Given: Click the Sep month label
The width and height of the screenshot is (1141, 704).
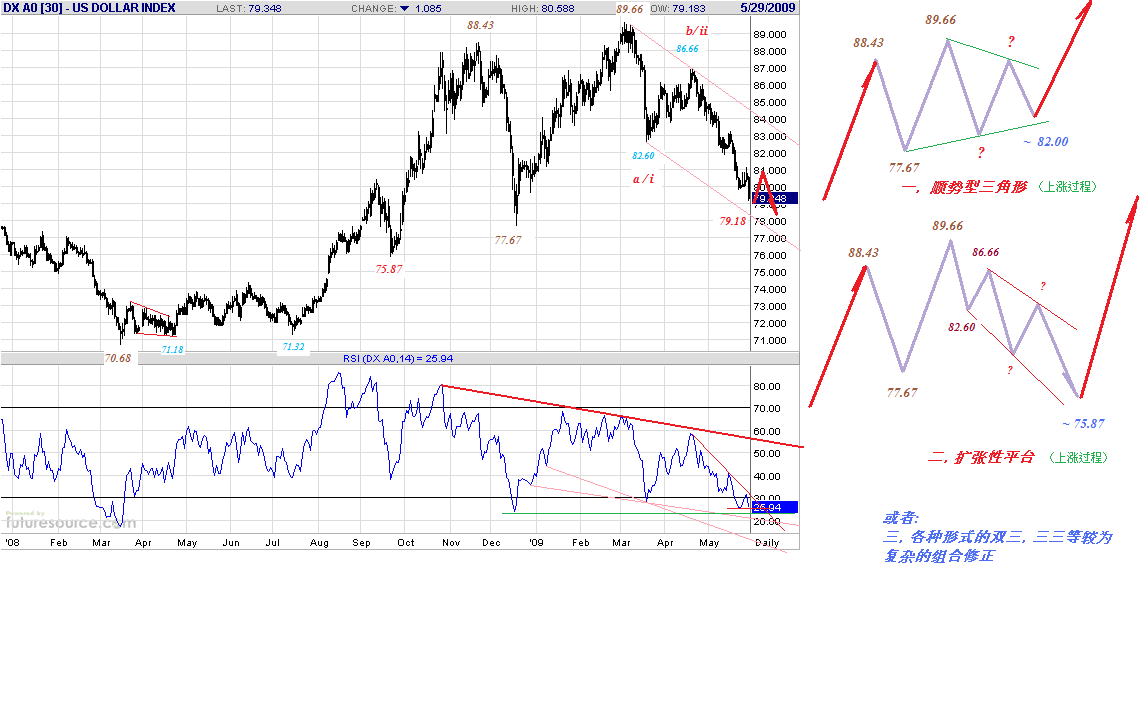Looking at the screenshot, I should (x=362, y=542).
